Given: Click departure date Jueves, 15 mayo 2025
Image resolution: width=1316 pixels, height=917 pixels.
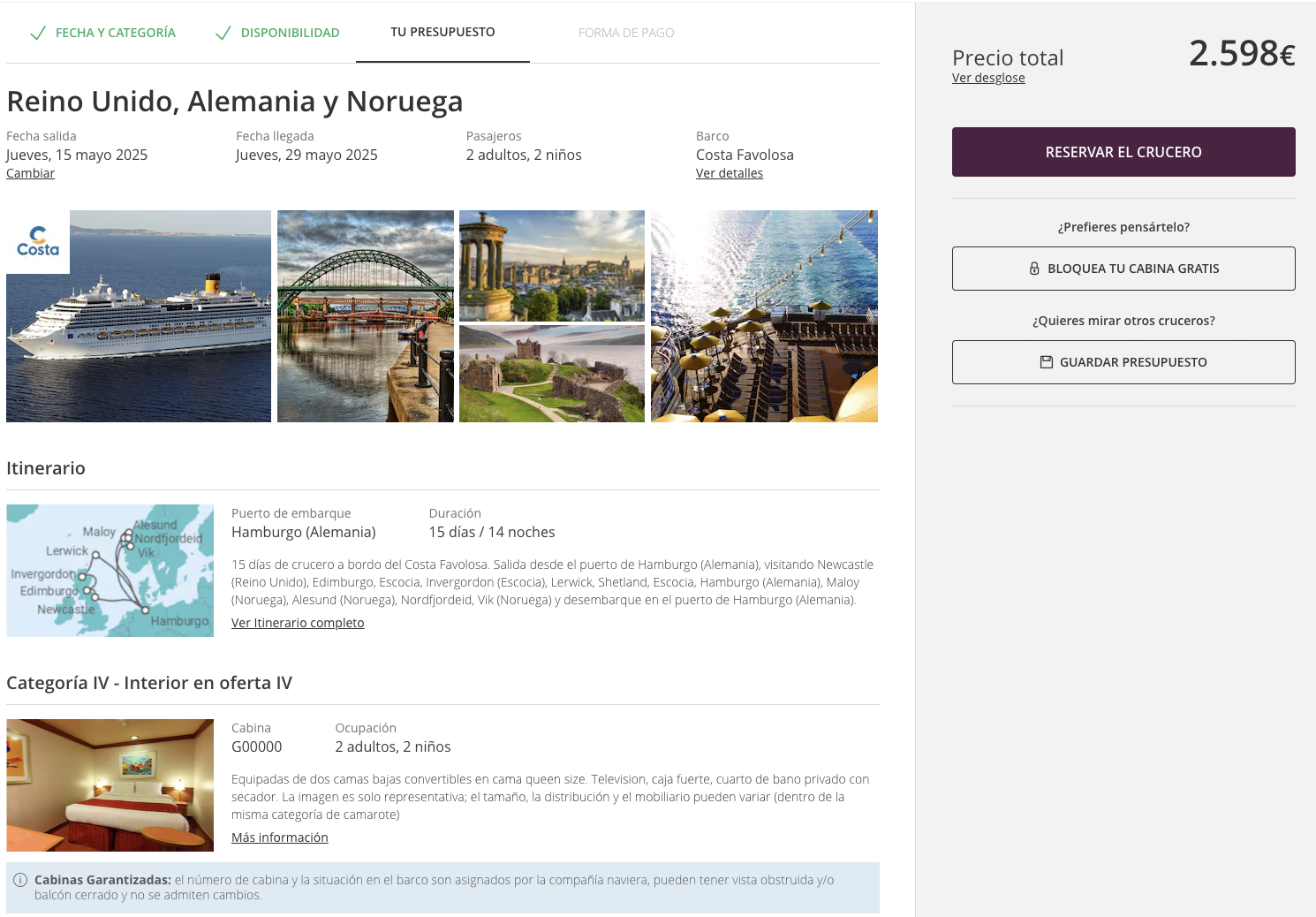Looking at the screenshot, I should coord(77,155).
